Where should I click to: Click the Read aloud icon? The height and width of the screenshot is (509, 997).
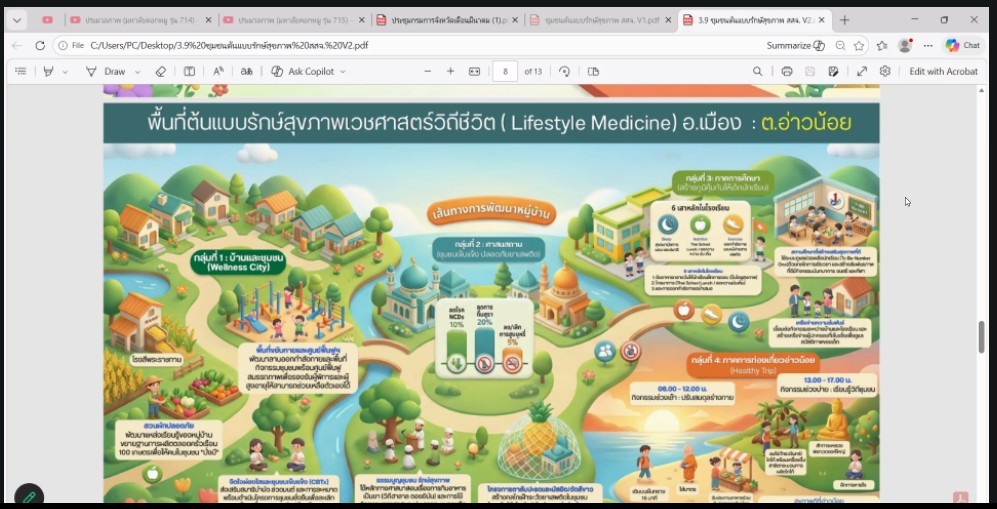click(x=219, y=71)
